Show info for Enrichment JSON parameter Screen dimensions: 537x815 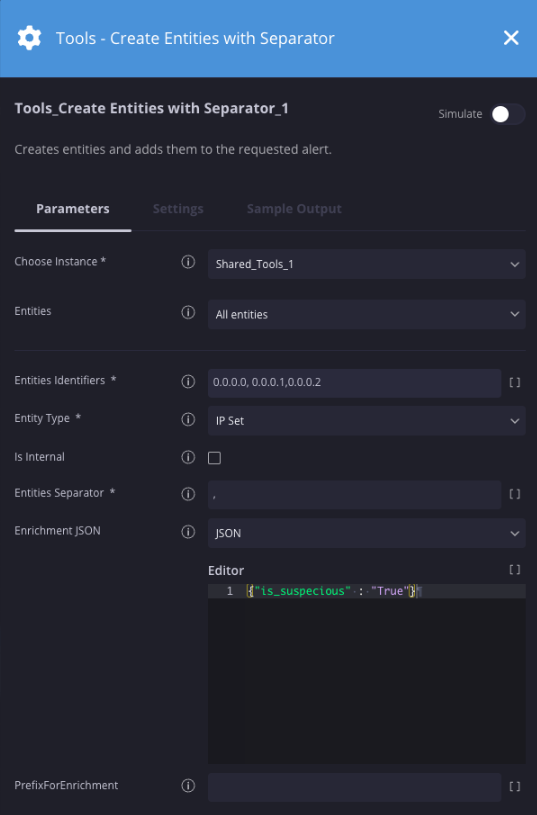188,532
